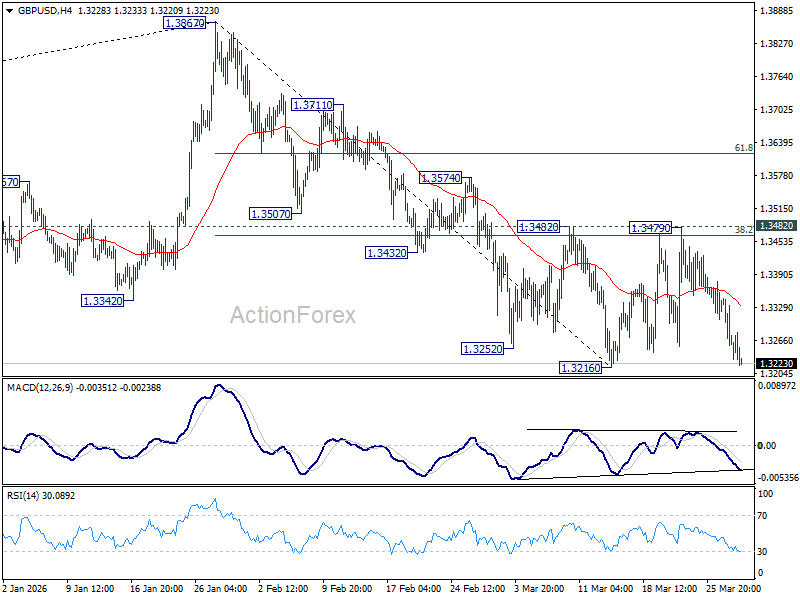Click the 24 Feb 12:00 date label
This screenshot has width=800, height=600.
click(478, 589)
